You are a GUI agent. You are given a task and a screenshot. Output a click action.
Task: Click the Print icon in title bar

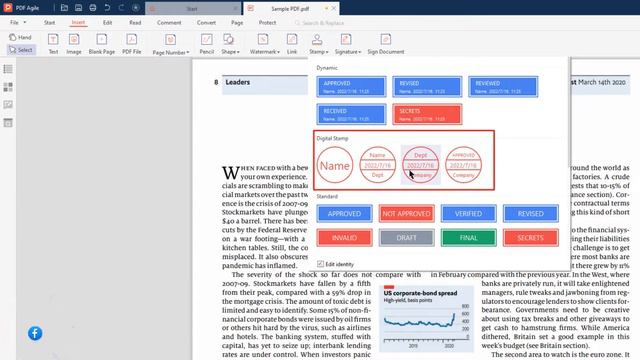93,8
